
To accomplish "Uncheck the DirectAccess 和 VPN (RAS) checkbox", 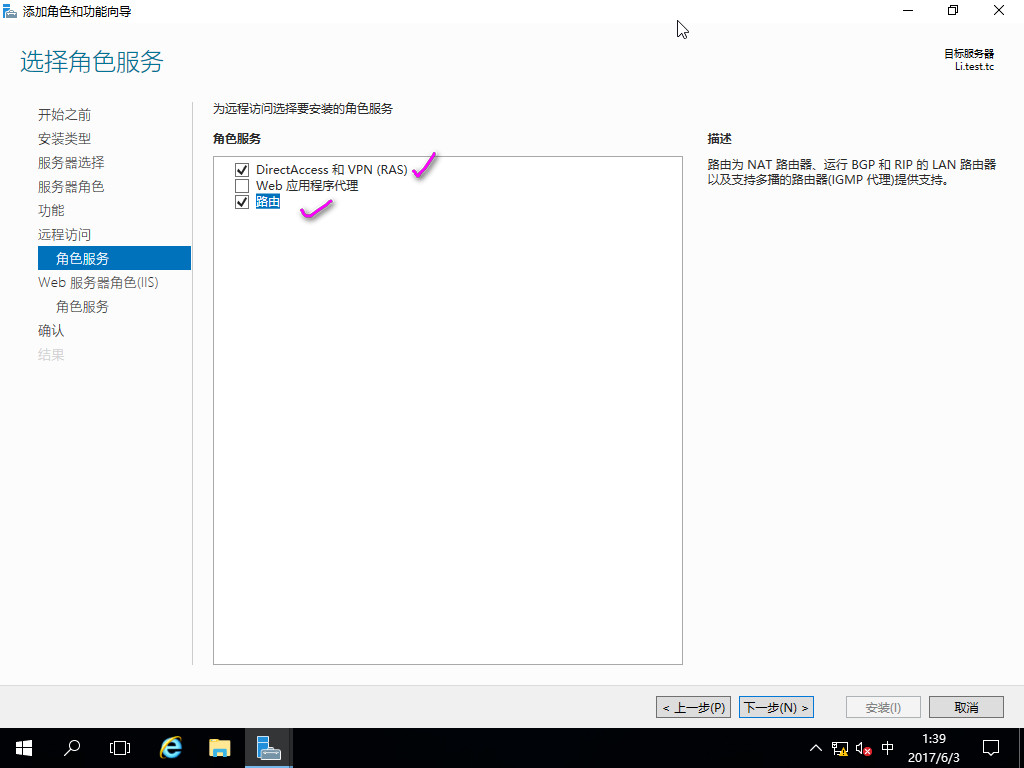I will pos(242,170).
